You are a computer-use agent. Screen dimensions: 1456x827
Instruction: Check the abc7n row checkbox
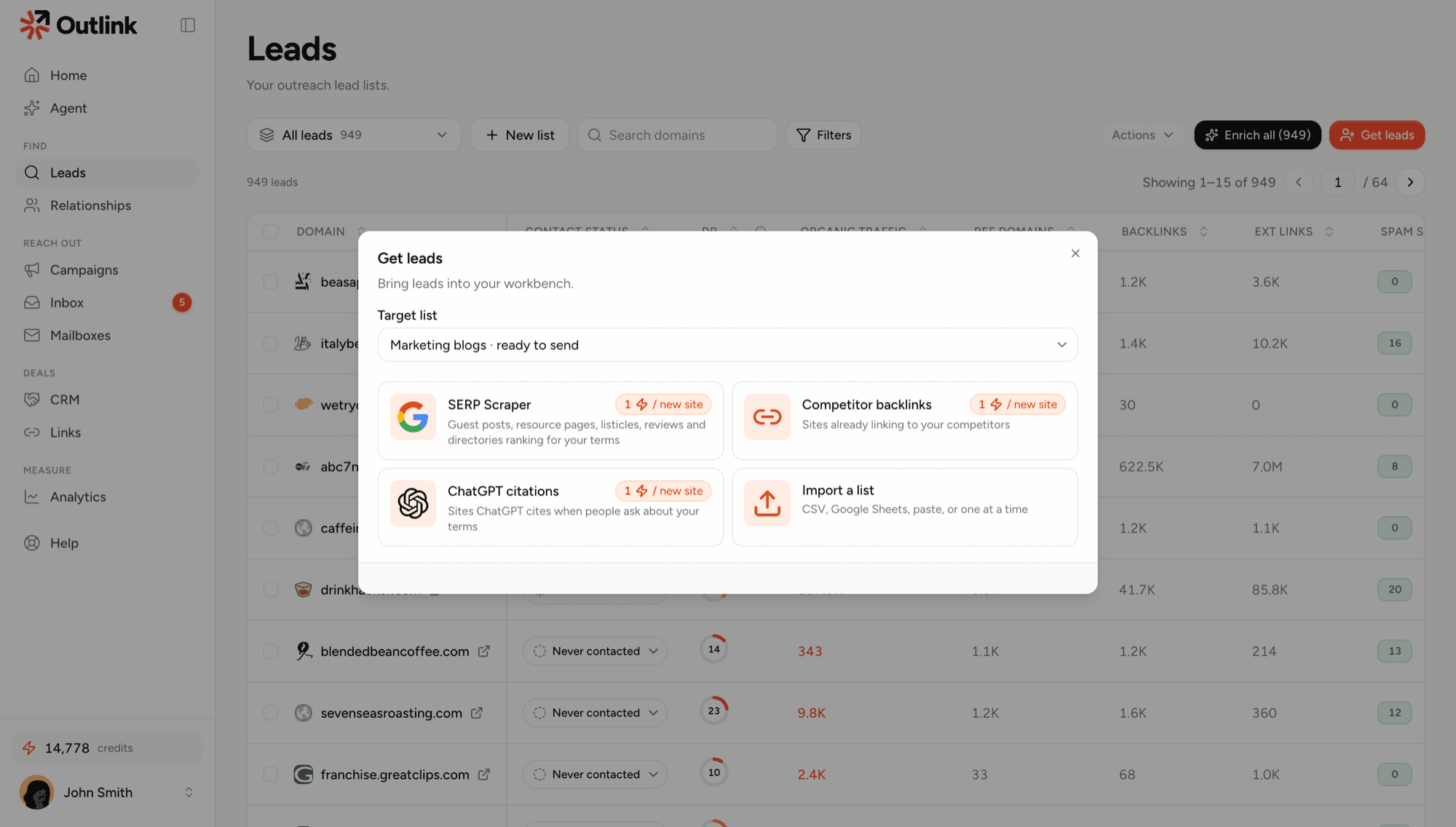tap(271, 467)
